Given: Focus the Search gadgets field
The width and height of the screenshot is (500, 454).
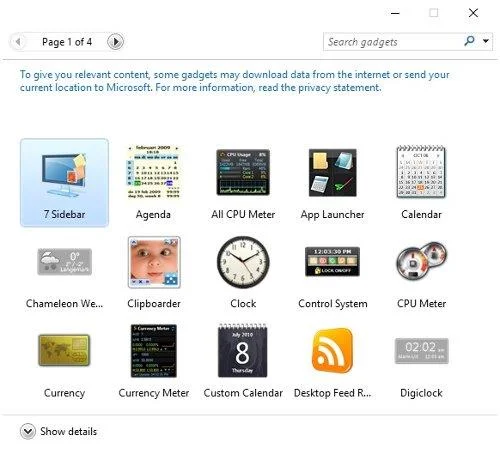Looking at the screenshot, I should point(393,42).
